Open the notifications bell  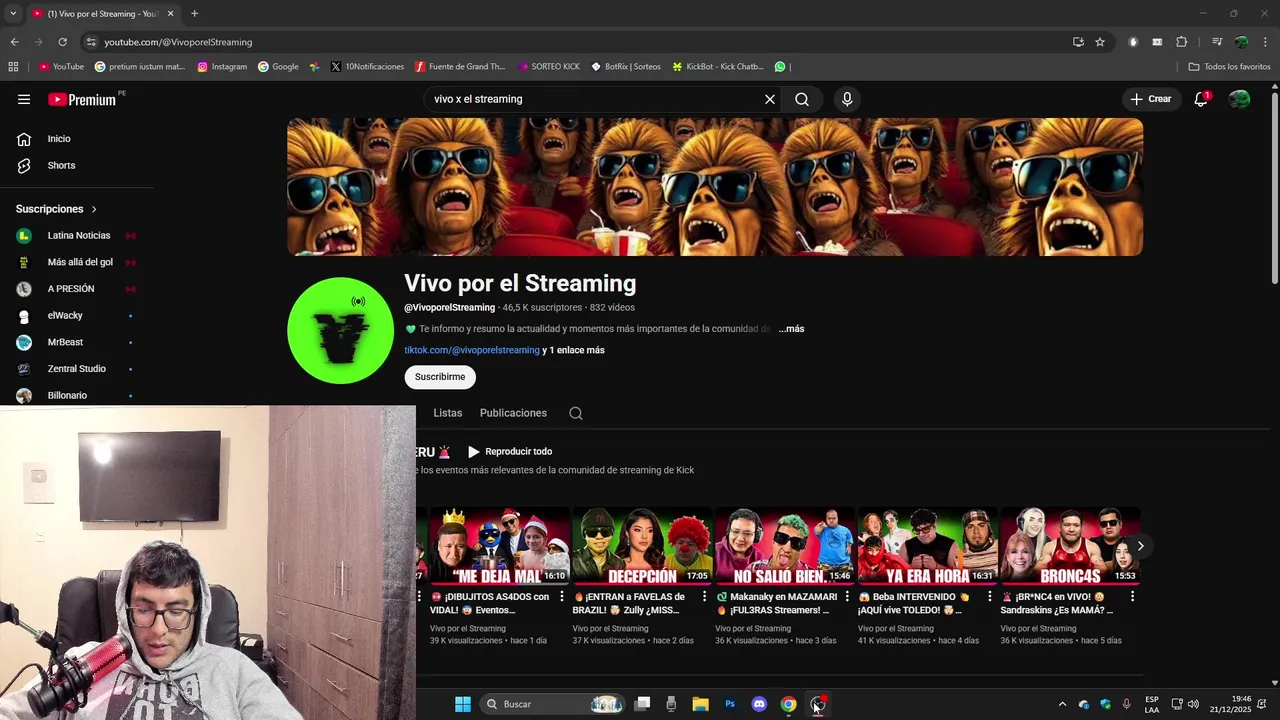[1201, 99]
